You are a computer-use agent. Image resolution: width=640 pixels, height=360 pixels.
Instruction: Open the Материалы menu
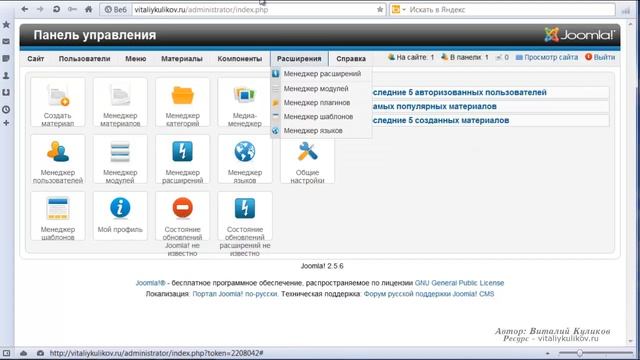point(182,59)
